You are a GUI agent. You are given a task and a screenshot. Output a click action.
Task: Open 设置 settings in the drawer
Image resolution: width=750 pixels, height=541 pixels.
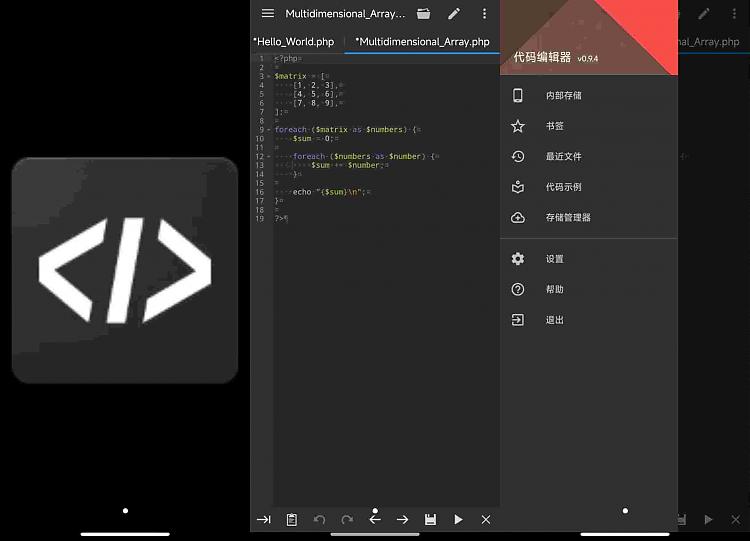pyautogui.click(x=589, y=259)
